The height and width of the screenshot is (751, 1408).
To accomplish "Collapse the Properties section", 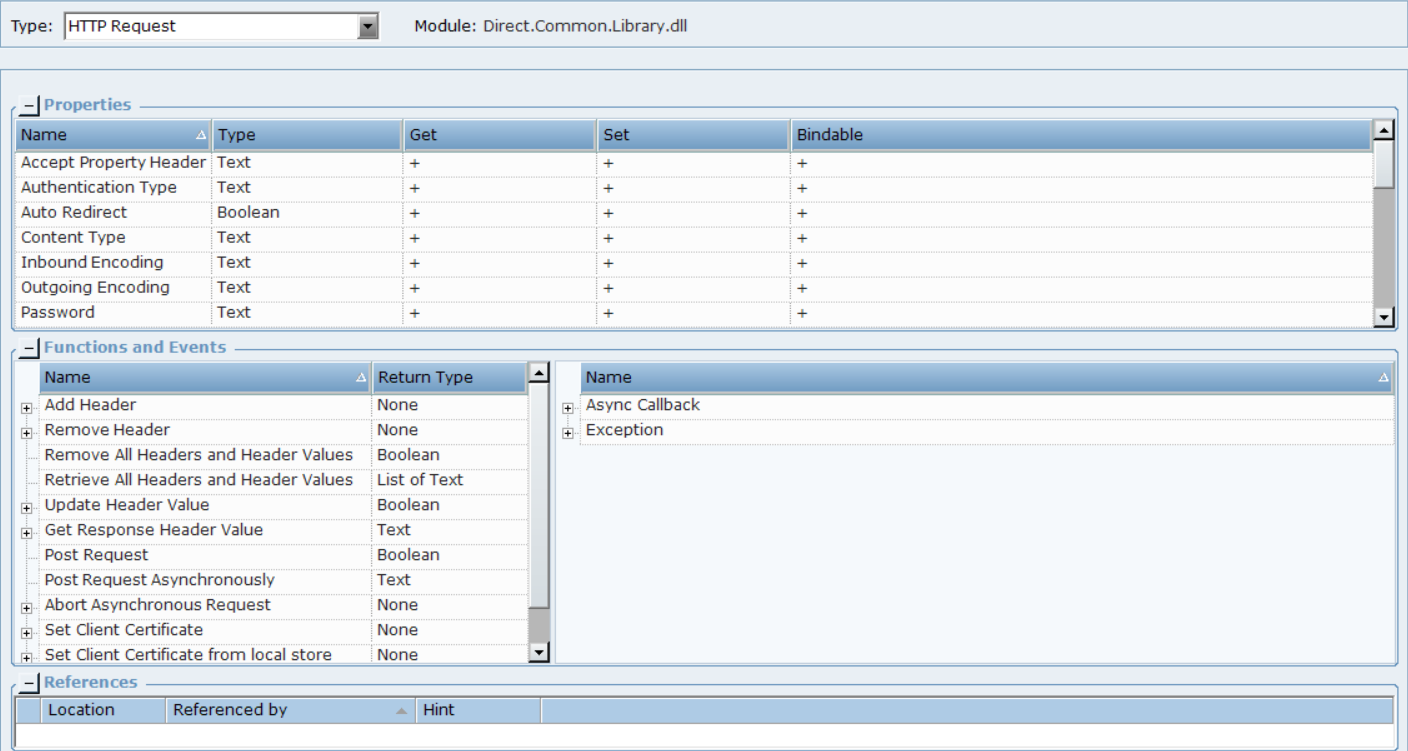I will (28, 105).
